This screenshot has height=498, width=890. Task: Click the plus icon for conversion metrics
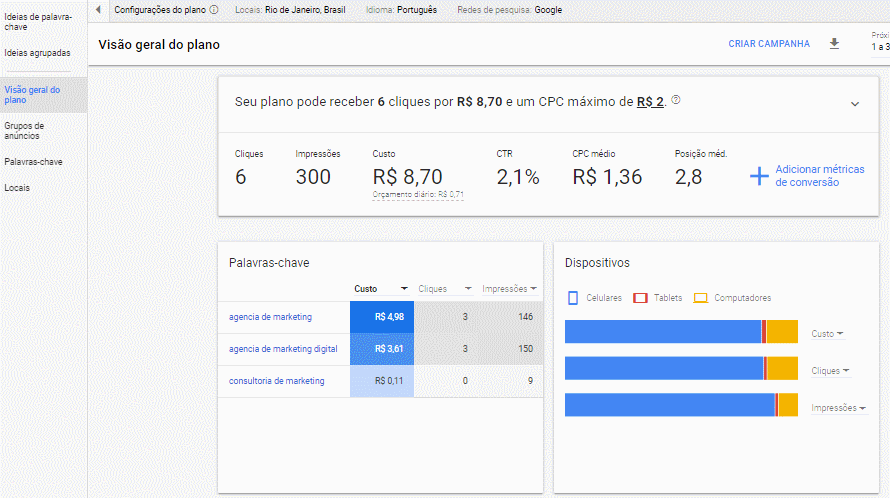(x=759, y=176)
